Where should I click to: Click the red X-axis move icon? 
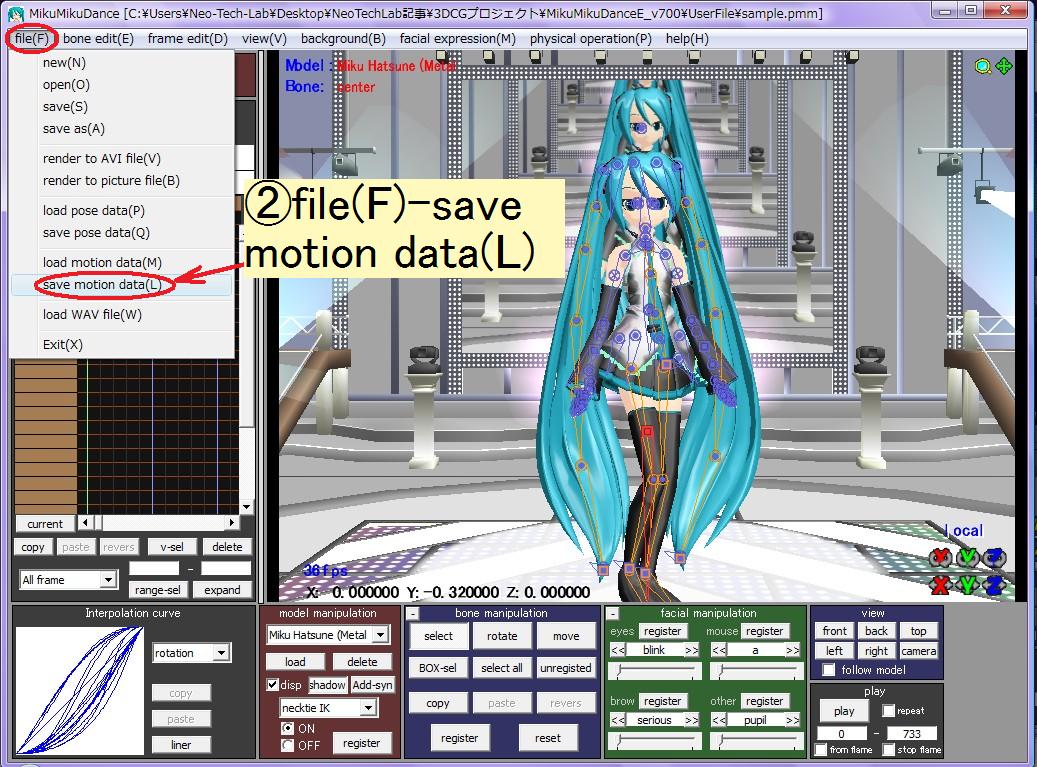940,585
